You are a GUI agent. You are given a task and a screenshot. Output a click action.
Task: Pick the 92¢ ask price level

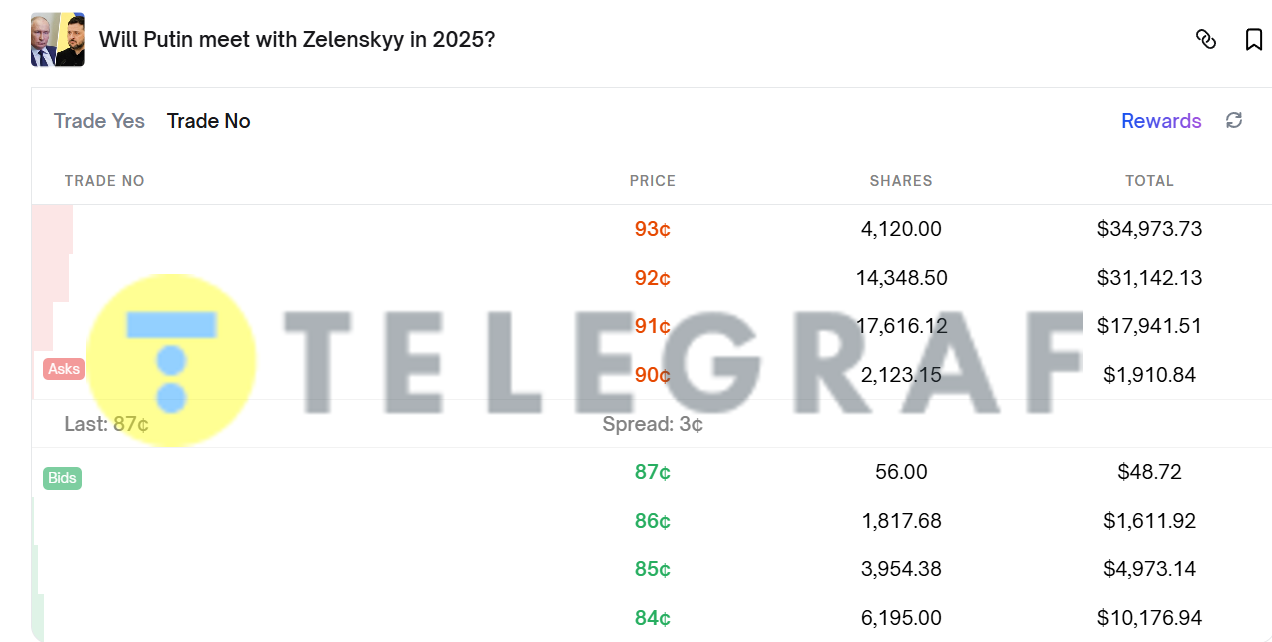pyautogui.click(x=652, y=278)
